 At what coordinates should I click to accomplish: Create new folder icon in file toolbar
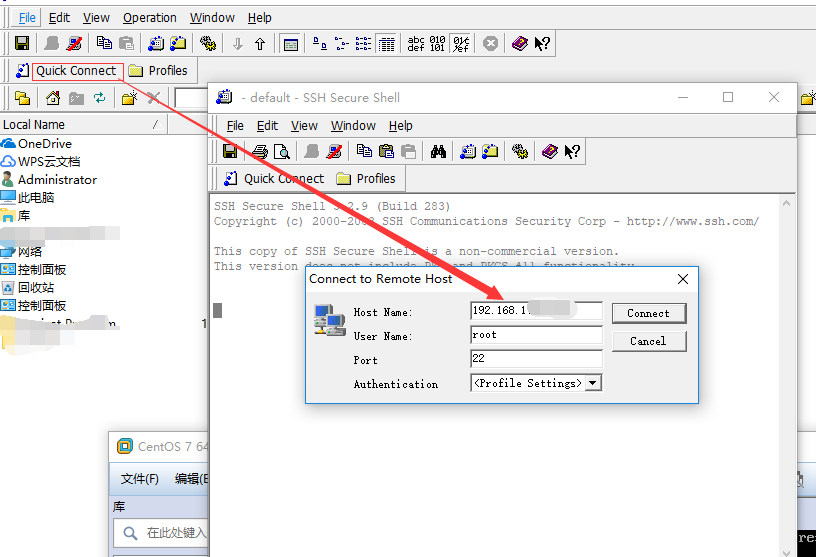pyautogui.click(x=129, y=98)
